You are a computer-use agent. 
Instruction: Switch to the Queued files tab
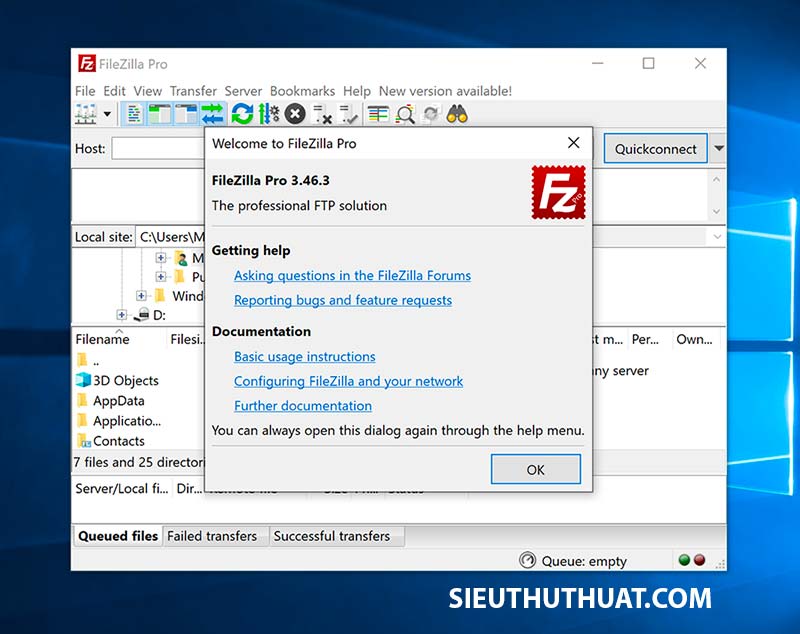(118, 536)
